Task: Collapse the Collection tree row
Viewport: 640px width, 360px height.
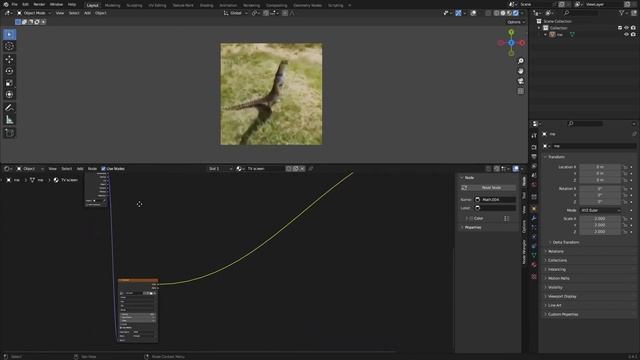Action: [x=539, y=28]
